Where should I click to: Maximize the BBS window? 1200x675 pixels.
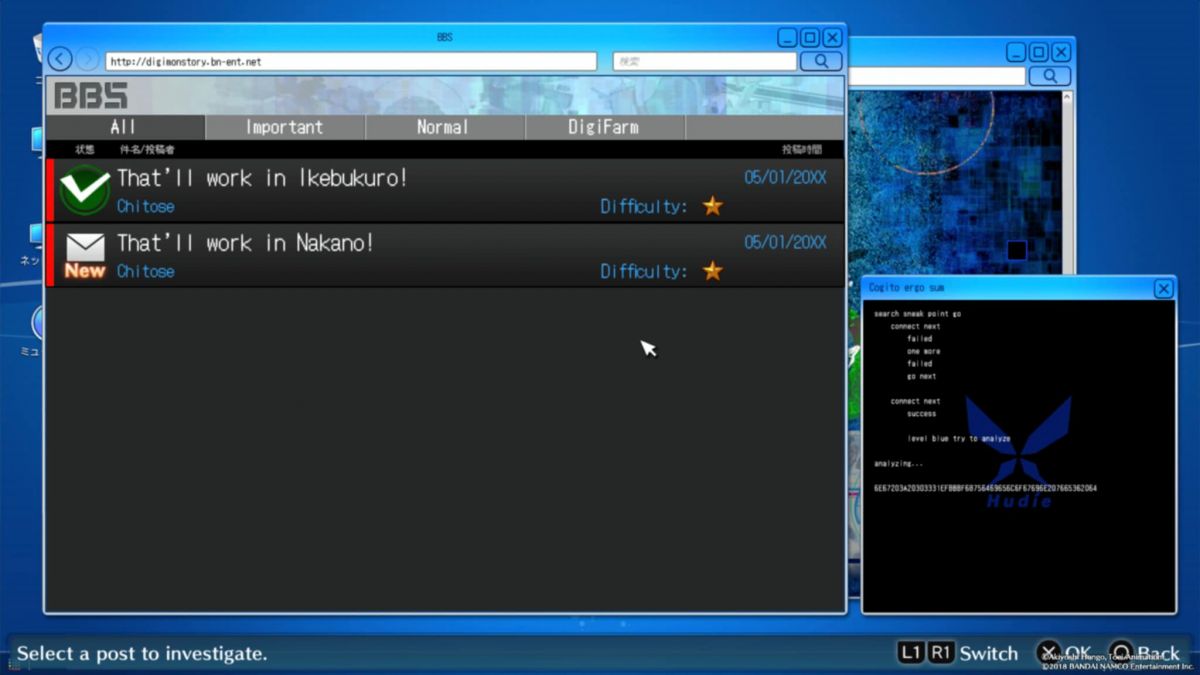[810, 38]
